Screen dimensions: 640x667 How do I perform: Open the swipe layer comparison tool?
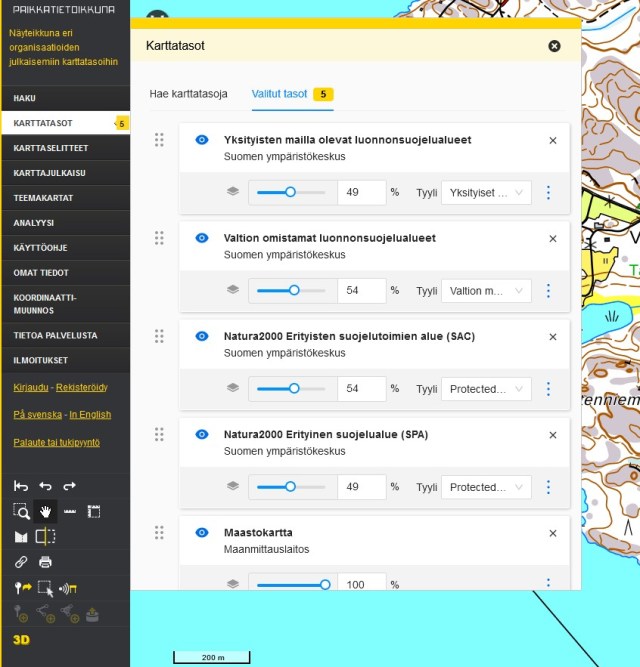coord(45,537)
